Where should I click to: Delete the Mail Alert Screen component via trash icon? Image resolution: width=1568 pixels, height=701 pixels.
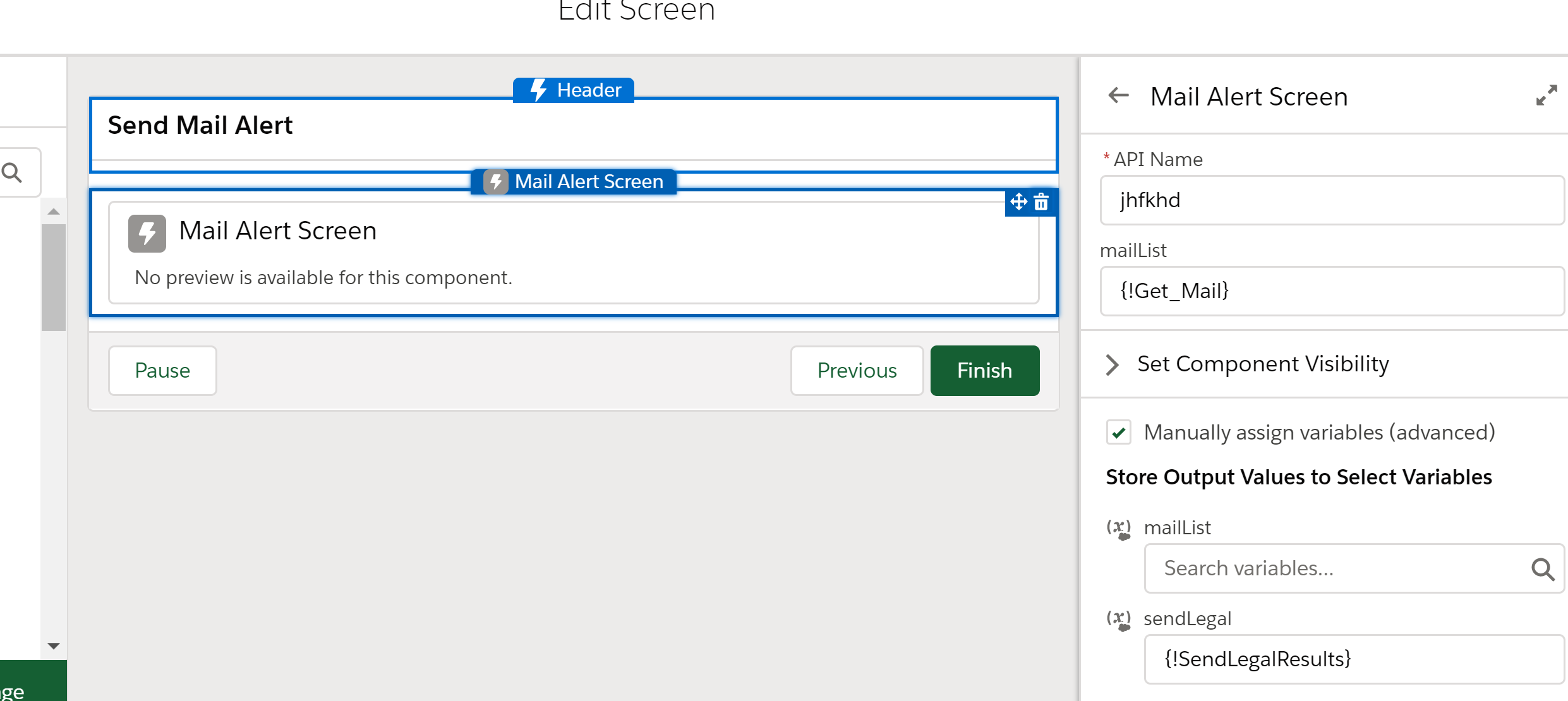coord(1042,202)
